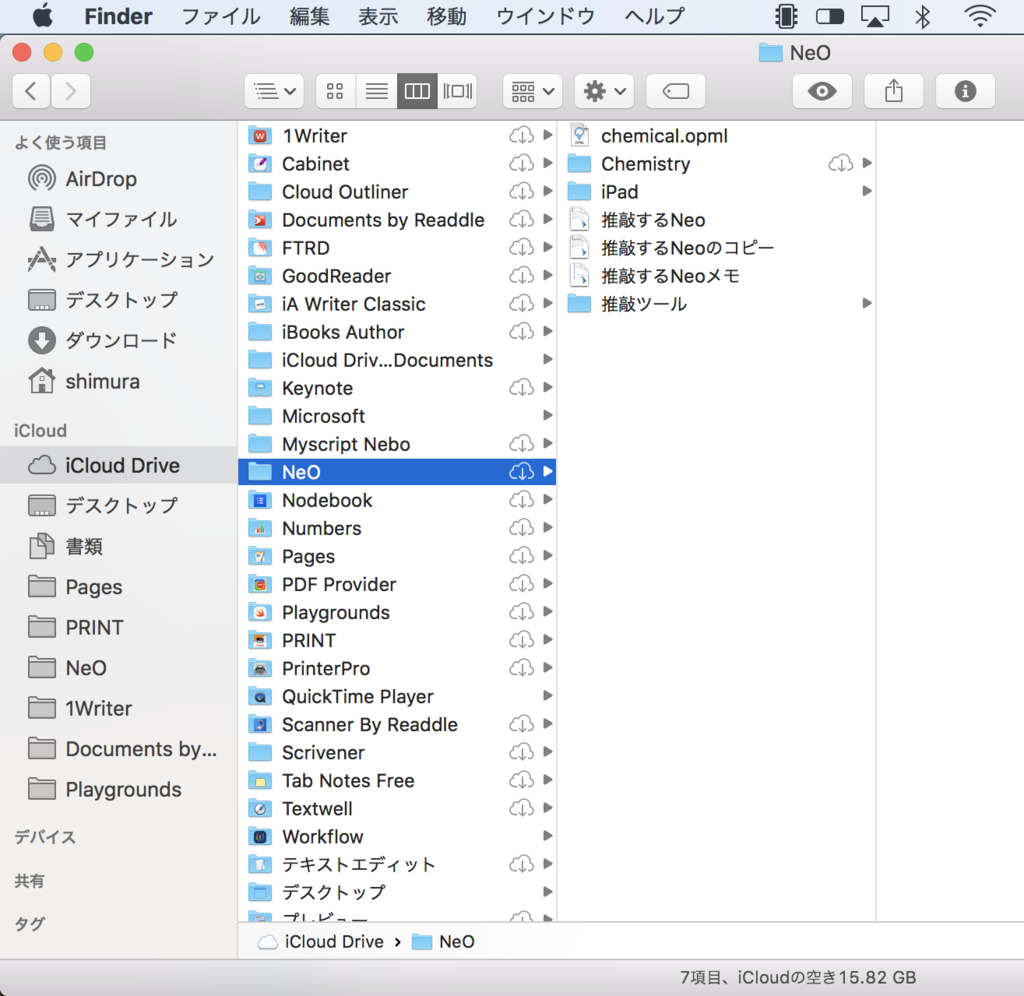Click the Share toolbar button
This screenshot has height=996, width=1024.
(894, 91)
